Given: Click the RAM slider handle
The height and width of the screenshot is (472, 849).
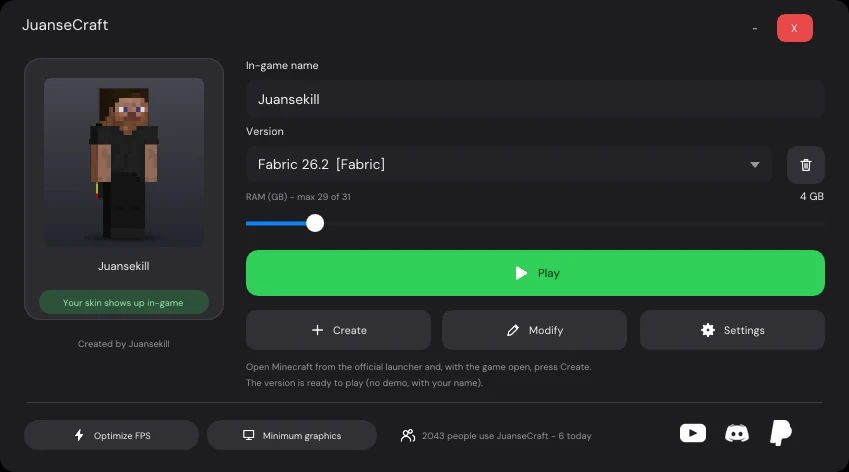Looking at the screenshot, I should tap(315, 223).
